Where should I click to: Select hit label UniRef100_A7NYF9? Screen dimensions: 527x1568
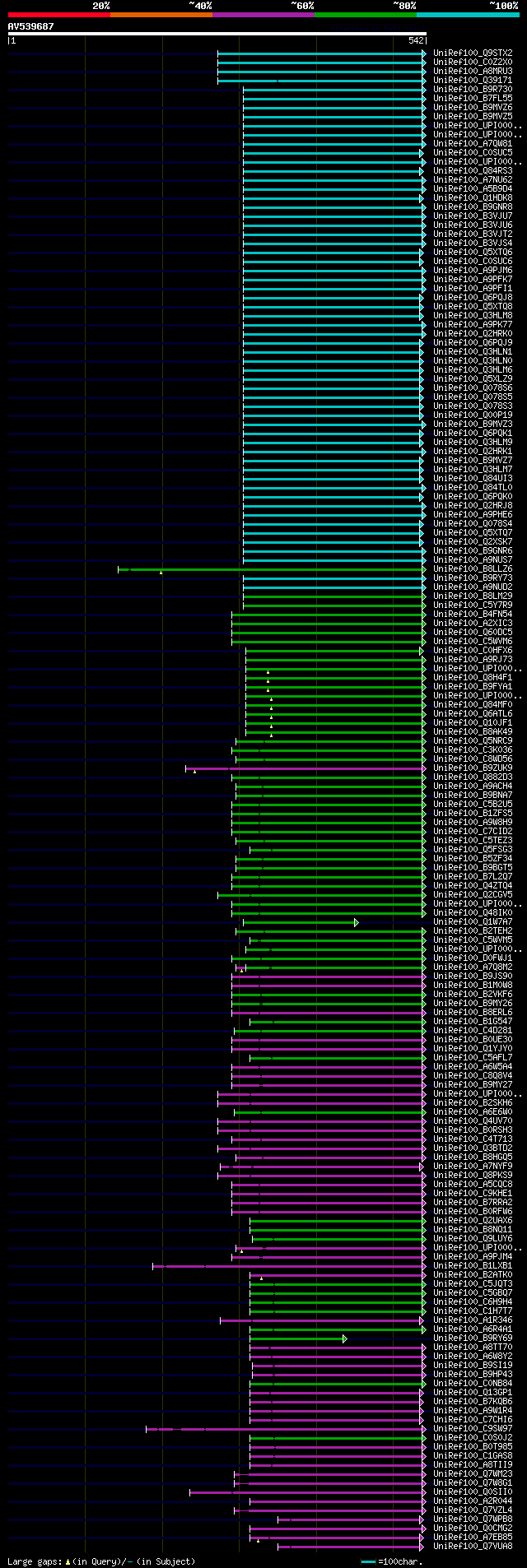tap(473, 1167)
